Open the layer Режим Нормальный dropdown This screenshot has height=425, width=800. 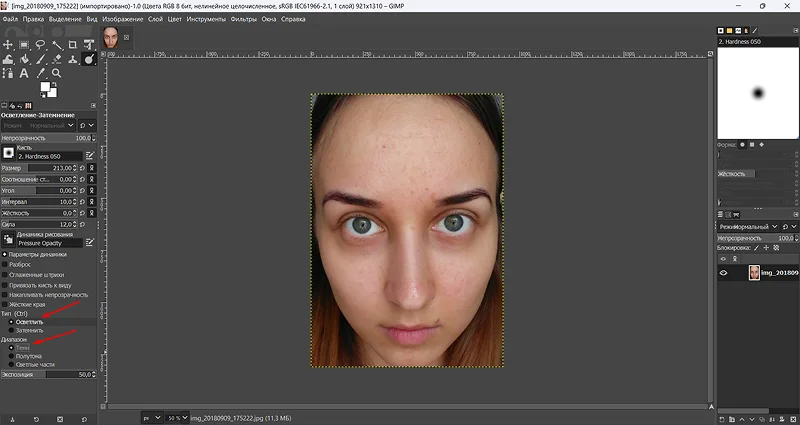click(x=748, y=227)
